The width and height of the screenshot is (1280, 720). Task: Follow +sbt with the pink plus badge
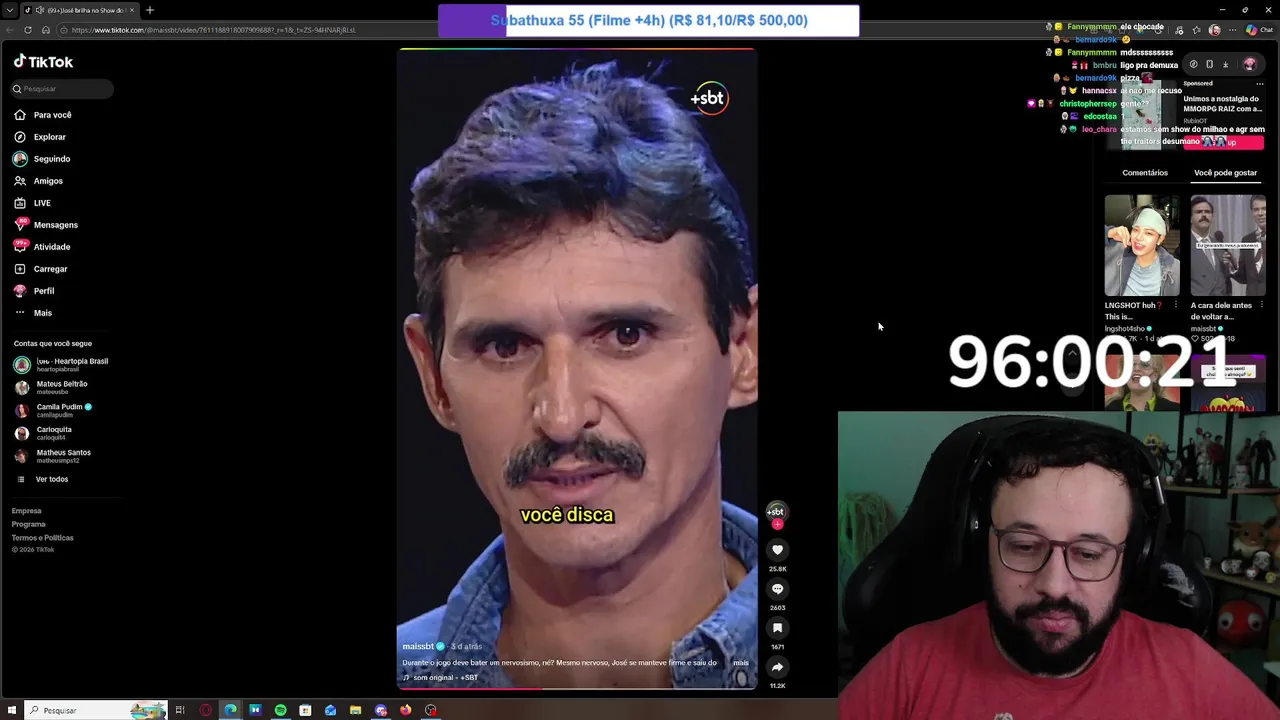pyautogui.click(x=777, y=524)
